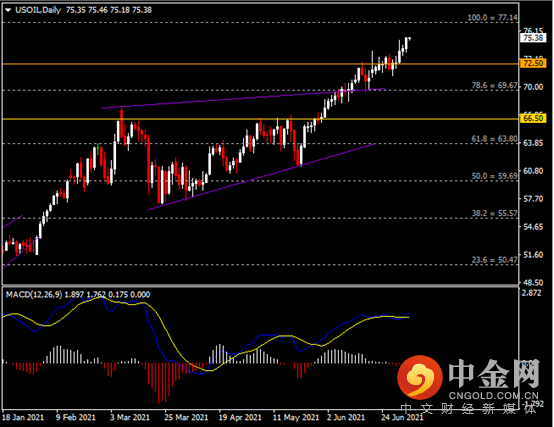
Task: Click the 25 Mar 2021 date marker
Action: tap(186, 417)
